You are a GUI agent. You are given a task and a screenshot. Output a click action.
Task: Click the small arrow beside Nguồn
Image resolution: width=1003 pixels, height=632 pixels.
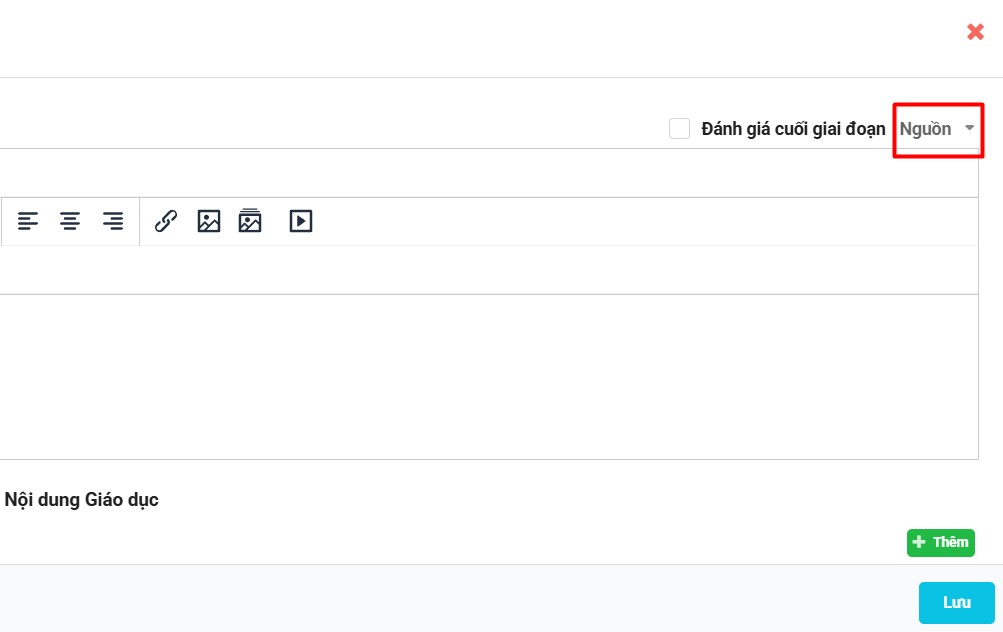[x=969, y=128]
